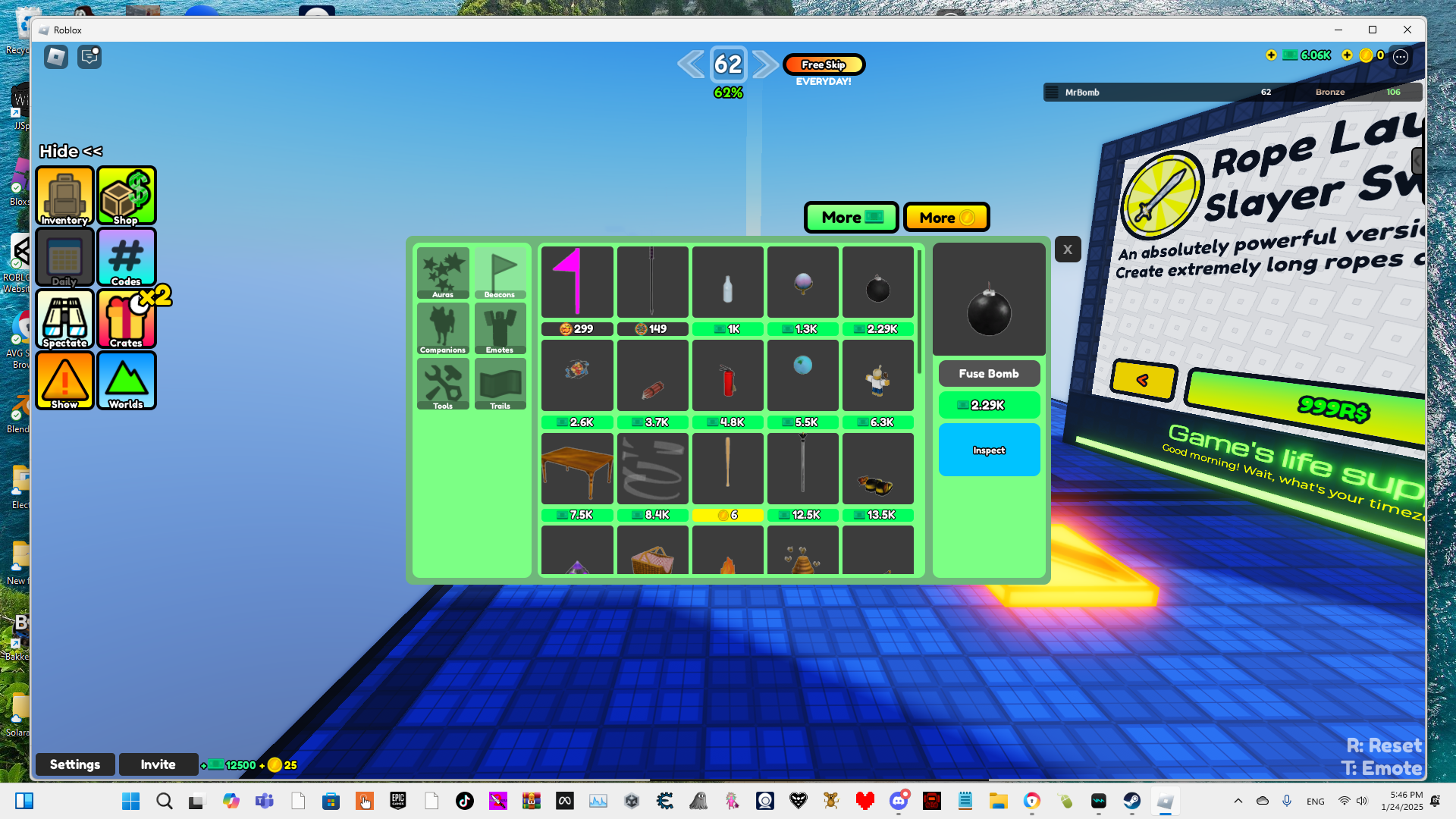Go to next stage arrow
Screen dimensions: 1456x819
pos(765,64)
